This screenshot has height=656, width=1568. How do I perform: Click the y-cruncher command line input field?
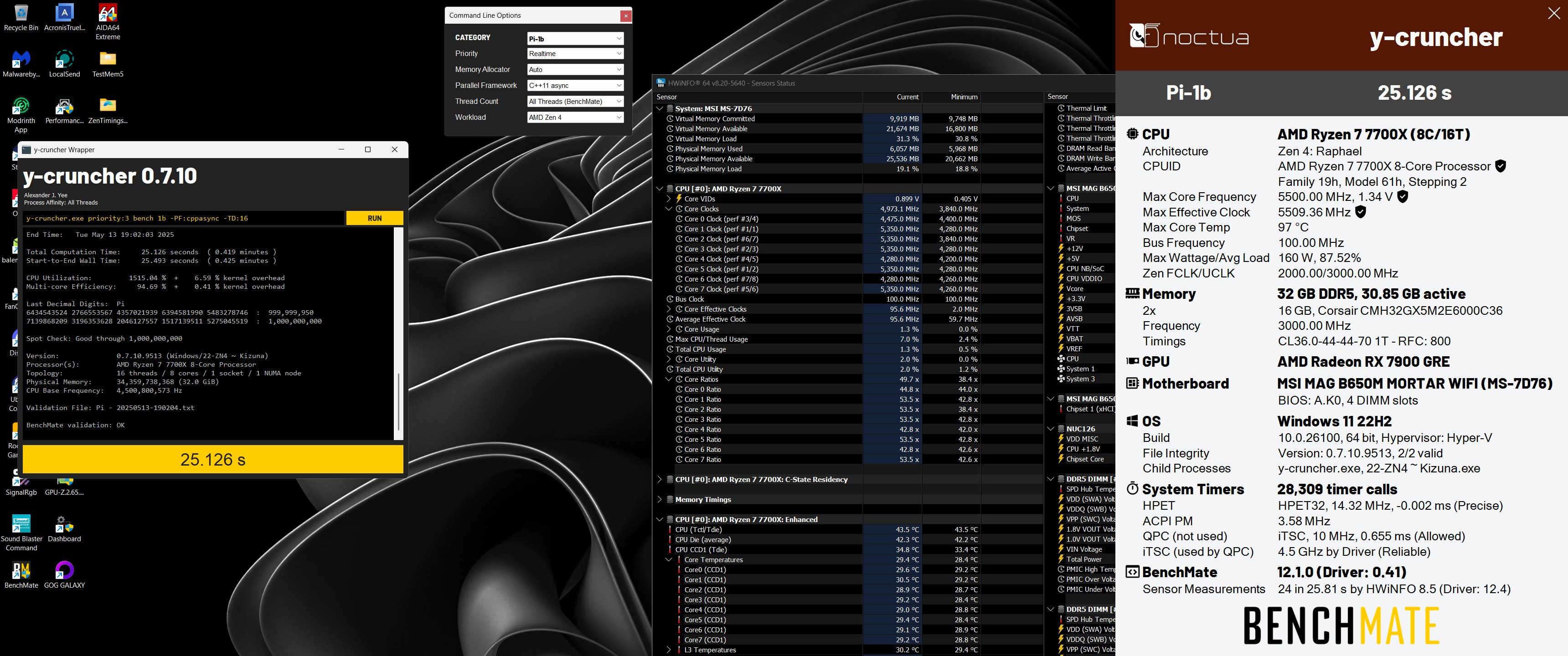183,218
